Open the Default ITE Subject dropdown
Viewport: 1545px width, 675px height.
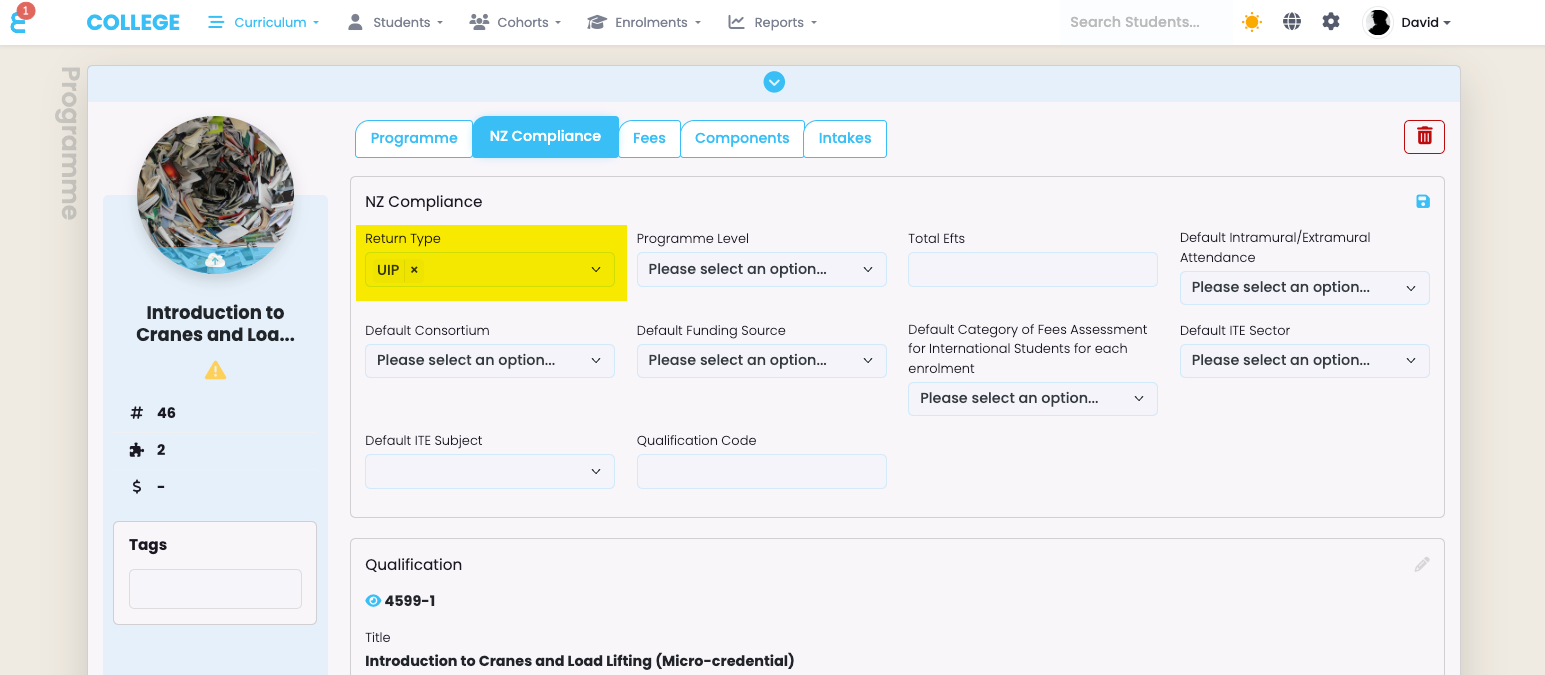tap(490, 472)
